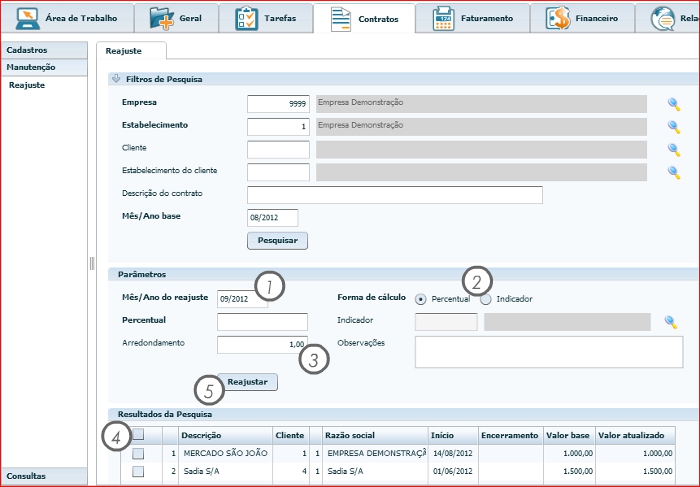Click the Observações text area
The image size is (700, 487).
549,352
